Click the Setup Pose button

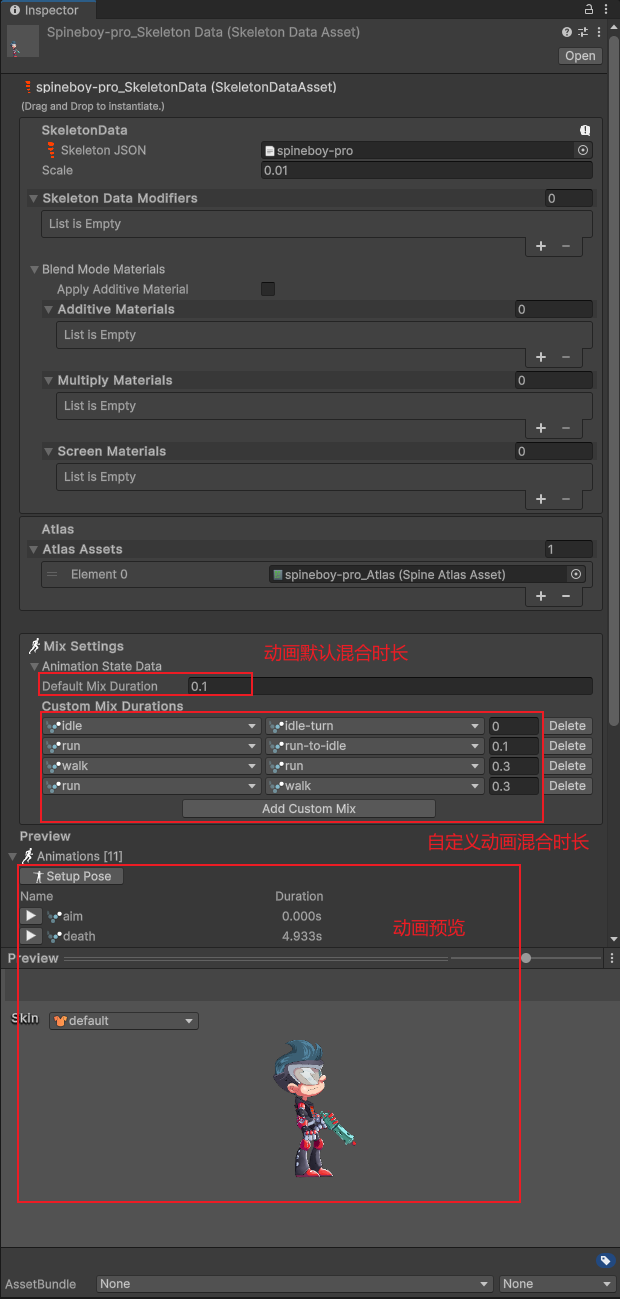tap(72, 876)
